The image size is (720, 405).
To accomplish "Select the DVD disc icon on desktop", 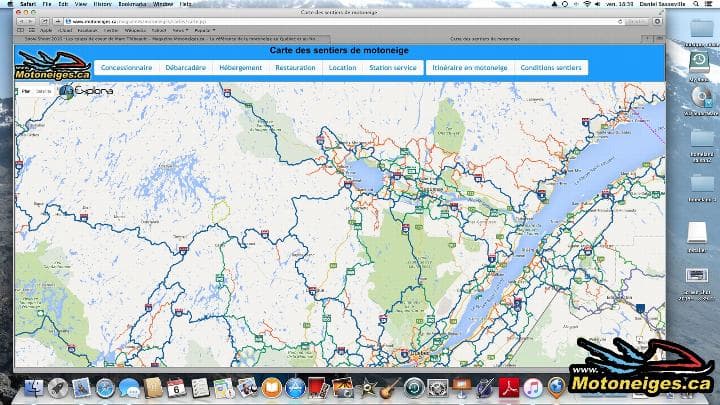I will pyautogui.click(x=700, y=97).
